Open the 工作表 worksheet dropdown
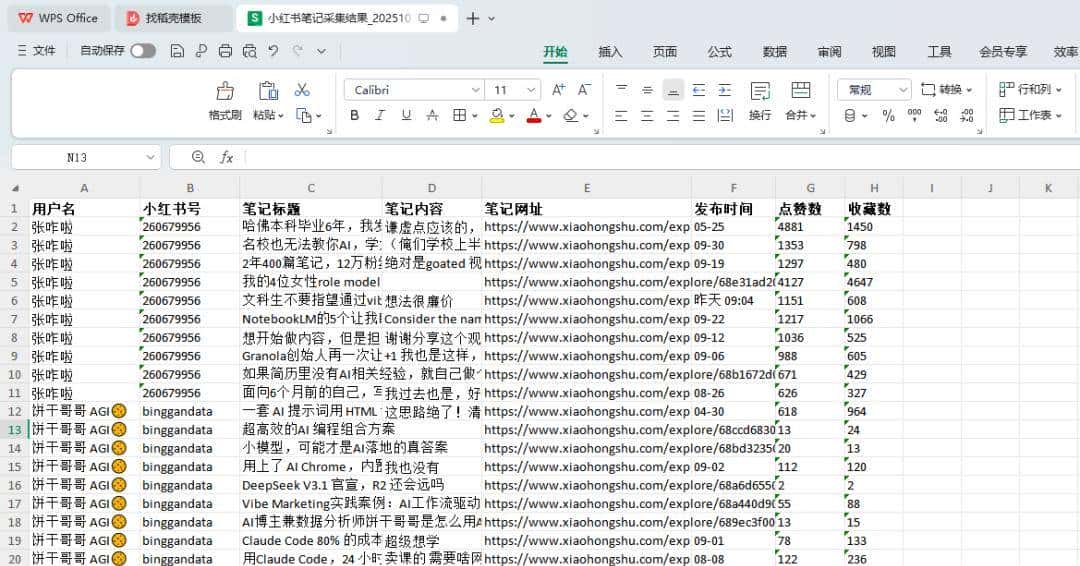 [x=1030, y=115]
